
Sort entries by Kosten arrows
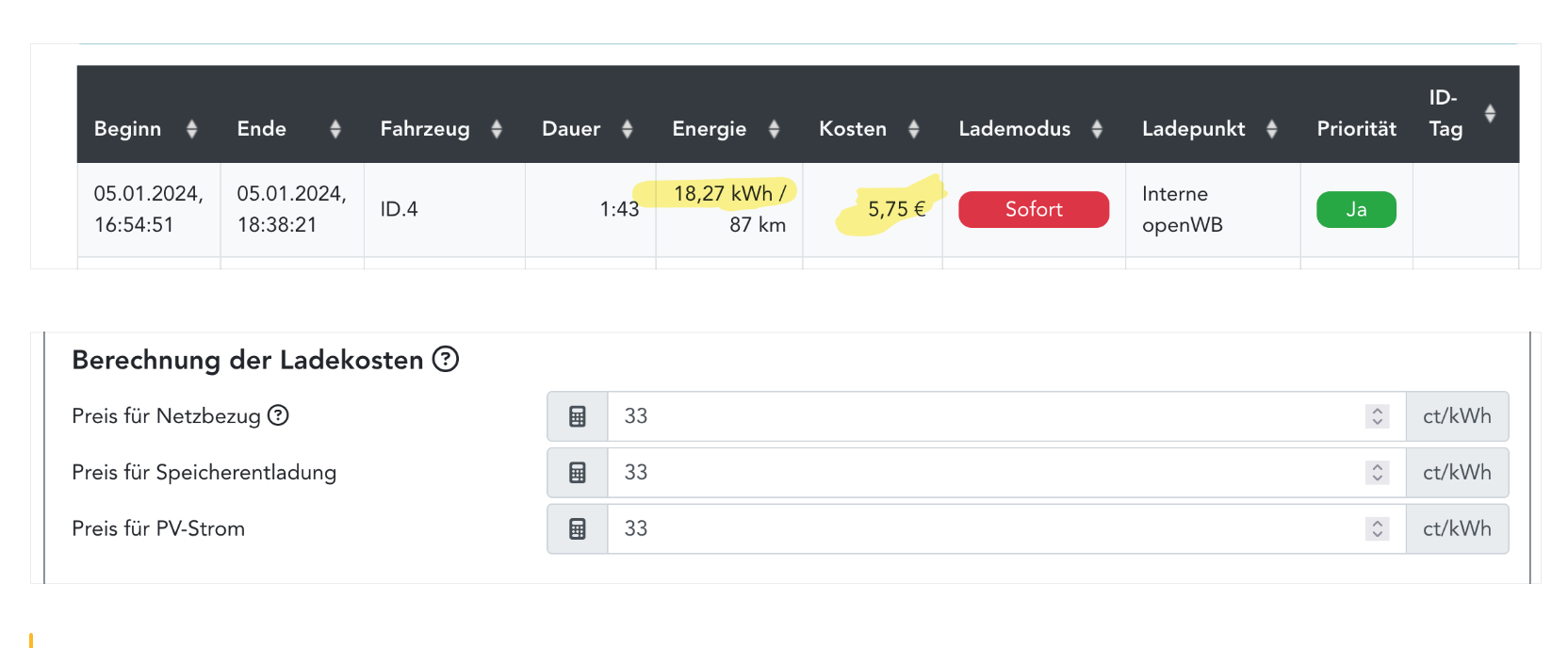pos(914,129)
